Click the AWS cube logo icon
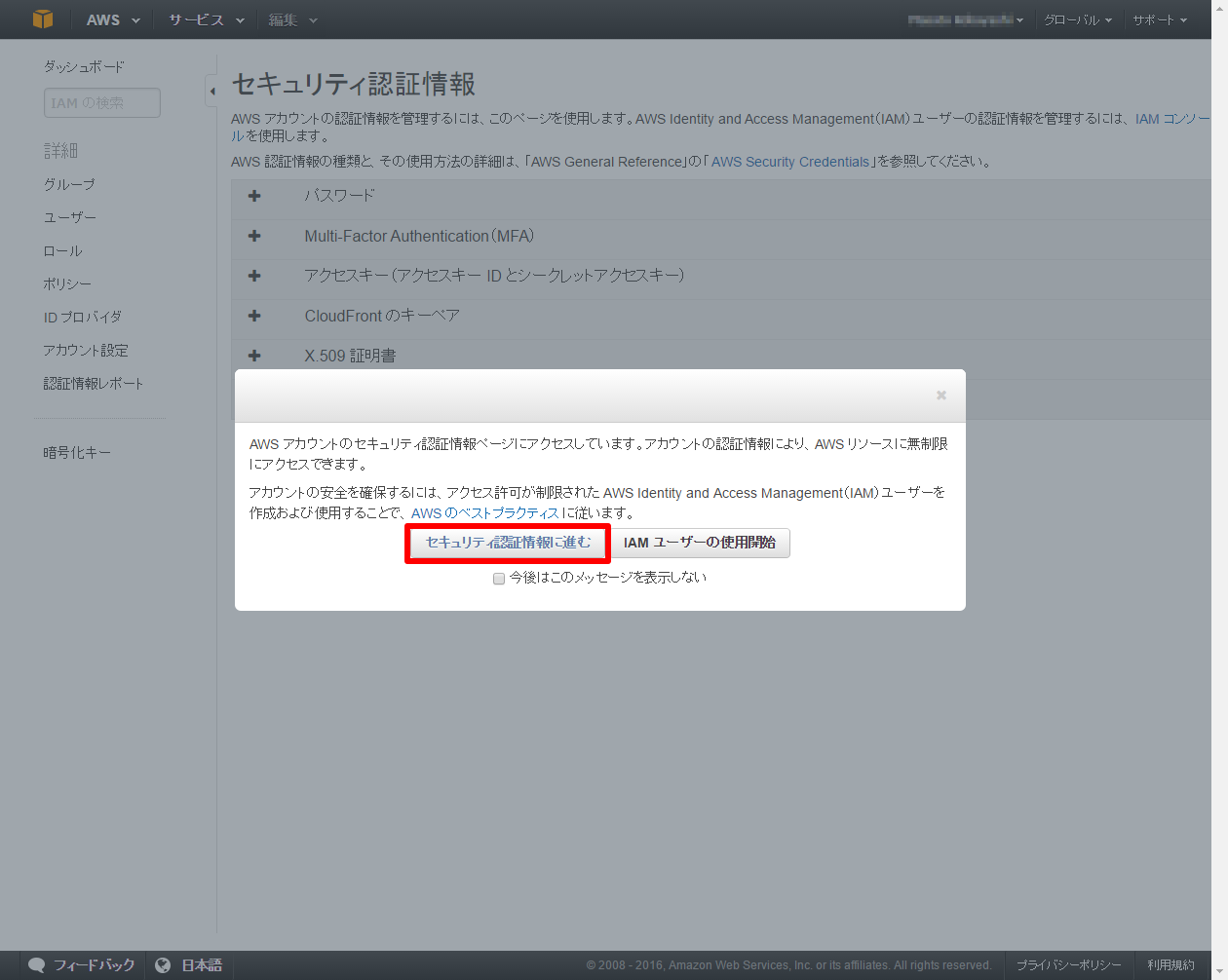The image size is (1228, 980). [43, 19]
